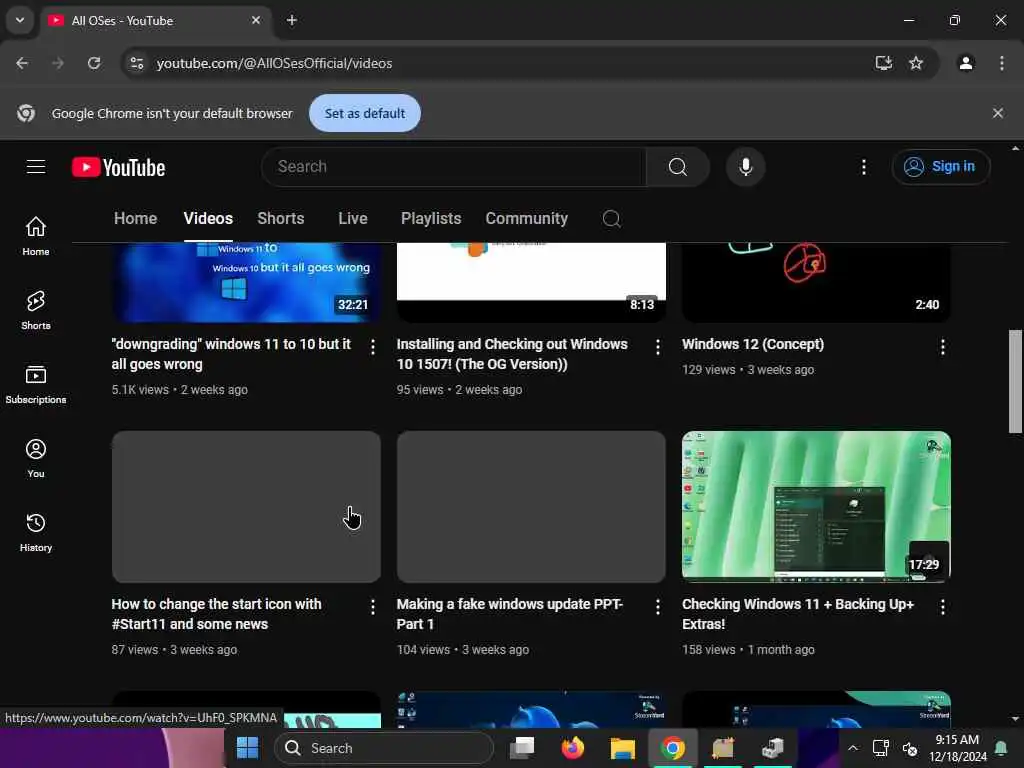Open options for Start11 start icon video

[x=372, y=607]
